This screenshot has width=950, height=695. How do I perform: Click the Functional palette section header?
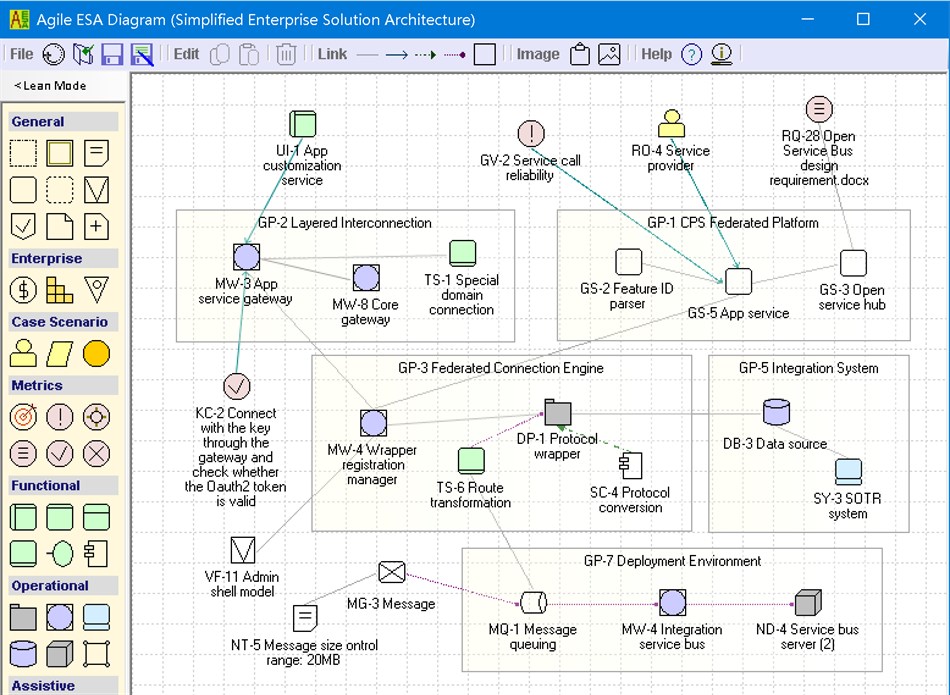pyautogui.click(x=63, y=486)
